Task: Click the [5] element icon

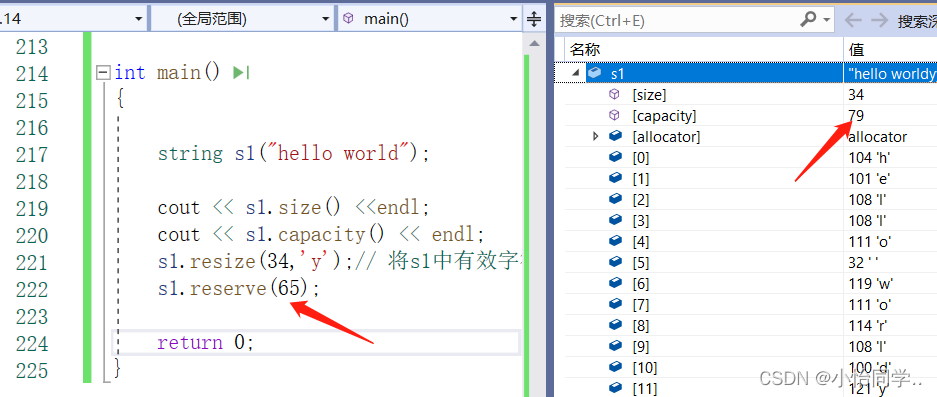Action: tap(615, 262)
